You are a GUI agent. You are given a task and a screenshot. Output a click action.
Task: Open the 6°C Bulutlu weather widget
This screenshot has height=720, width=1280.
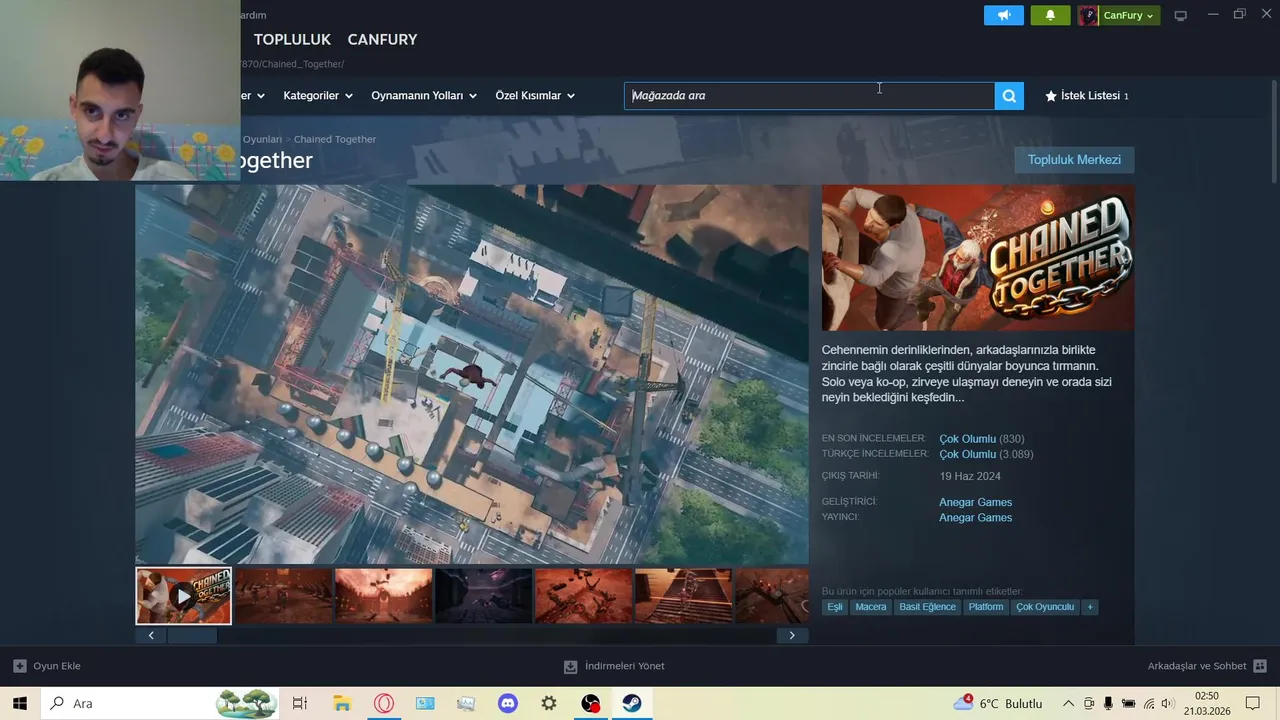(998, 703)
